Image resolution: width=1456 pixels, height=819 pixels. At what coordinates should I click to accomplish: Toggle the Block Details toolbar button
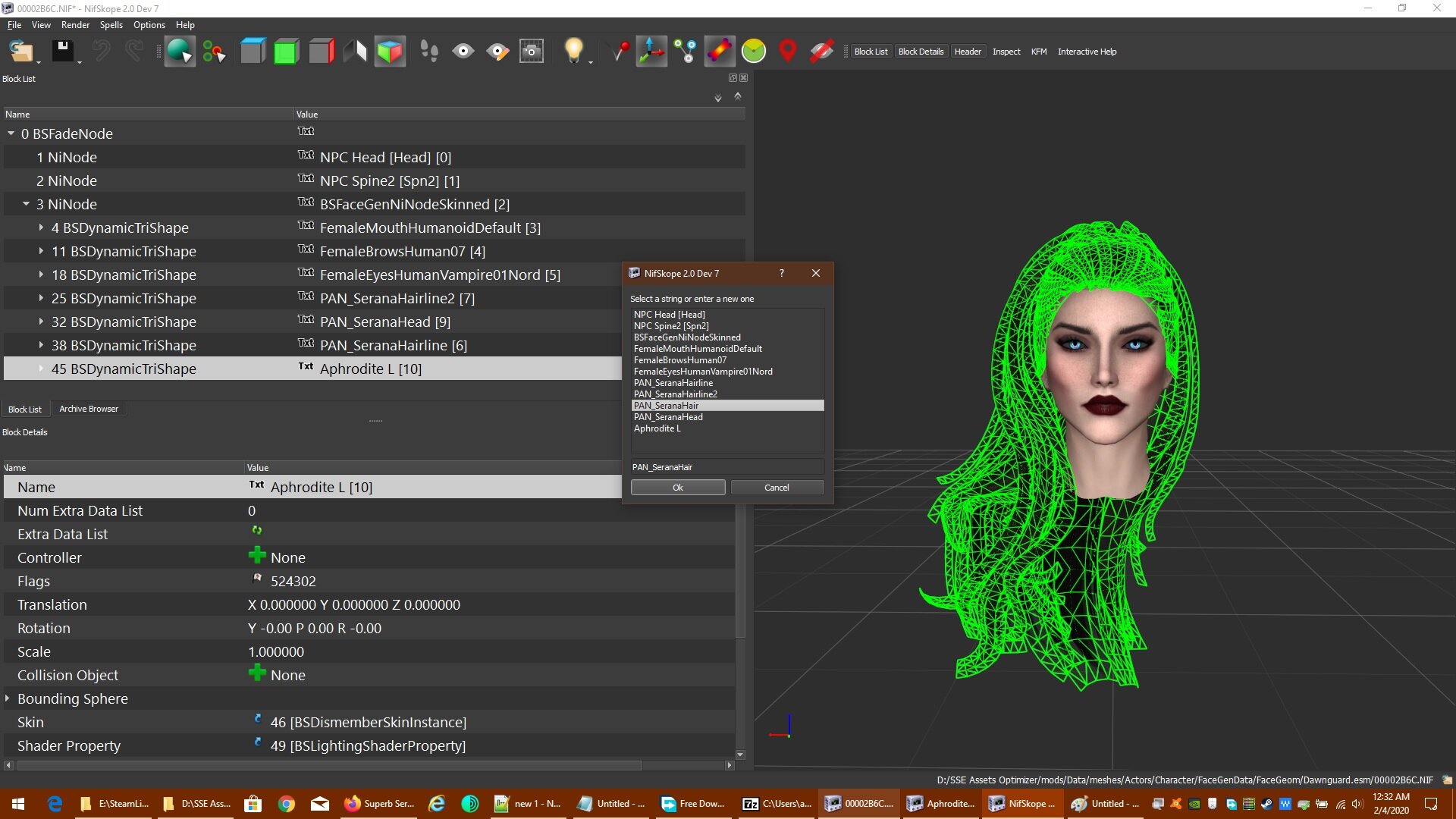click(x=921, y=52)
